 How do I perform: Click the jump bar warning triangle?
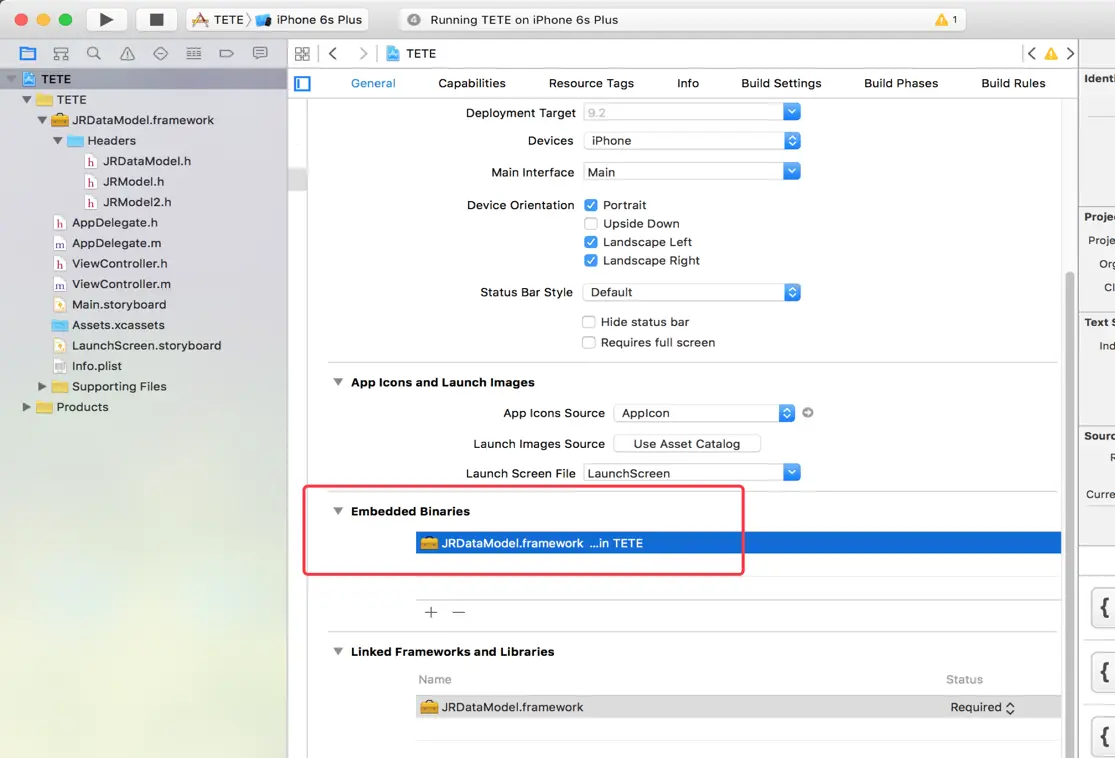click(x=1051, y=53)
